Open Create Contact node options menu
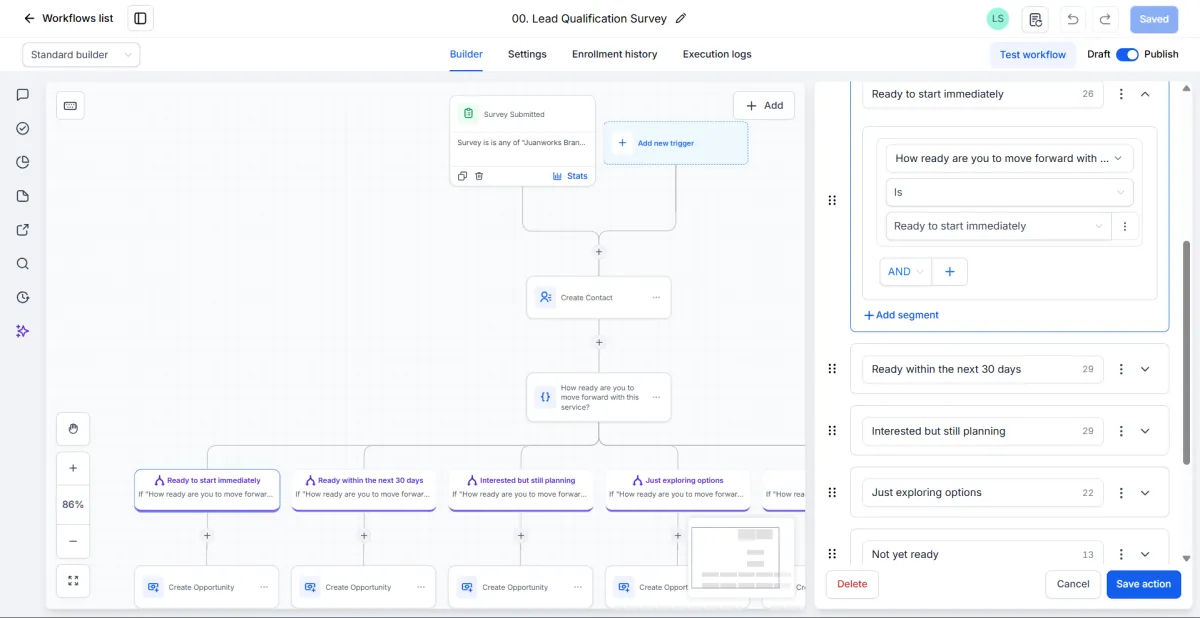 click(656, 298)
